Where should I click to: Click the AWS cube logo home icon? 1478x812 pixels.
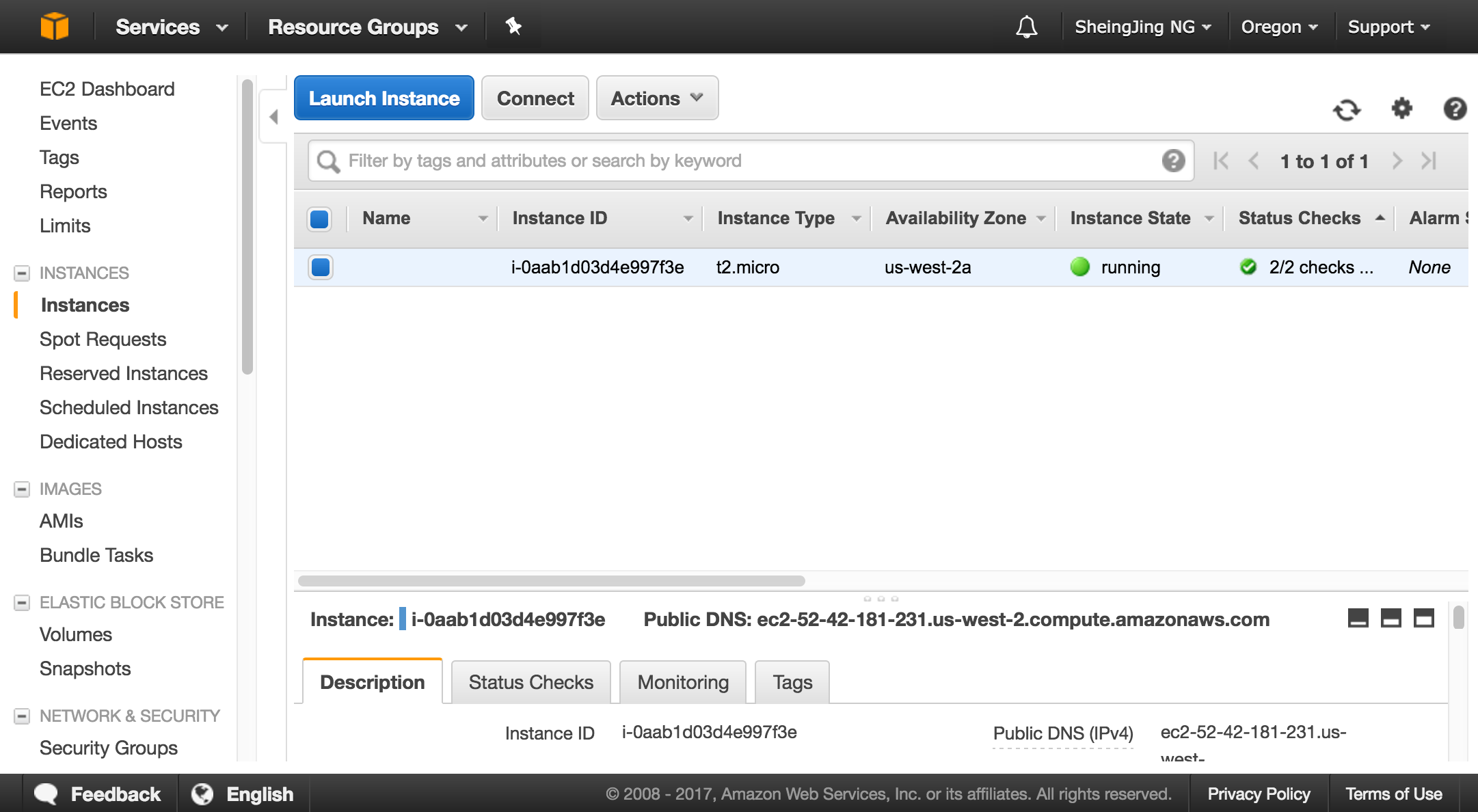(54, 27)
